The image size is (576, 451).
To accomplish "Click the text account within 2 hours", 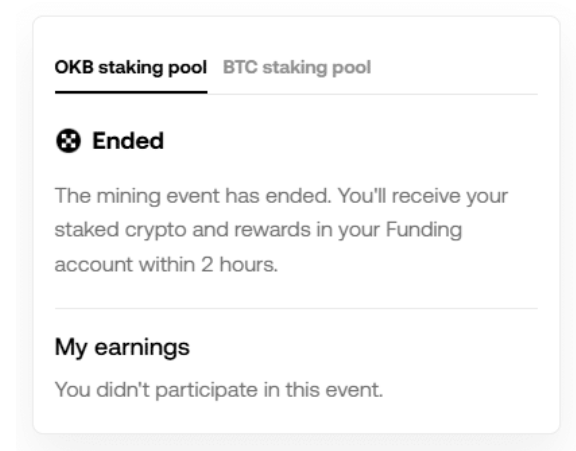I will [x=166, y=264].
